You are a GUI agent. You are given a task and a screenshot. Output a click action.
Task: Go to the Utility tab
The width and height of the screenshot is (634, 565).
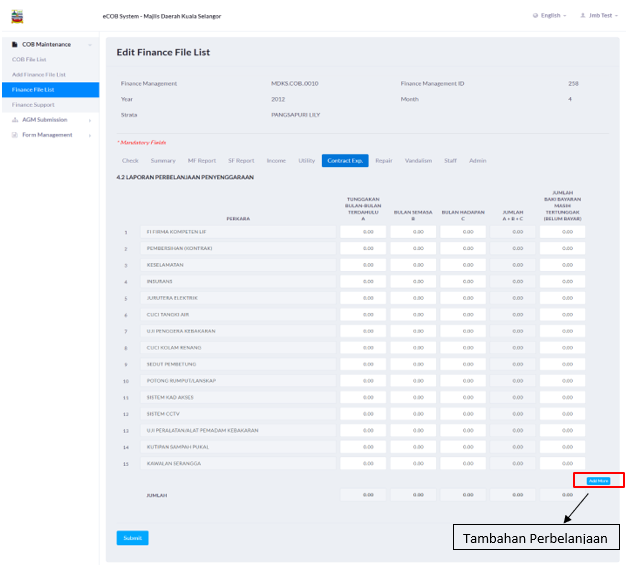point(306,160)
